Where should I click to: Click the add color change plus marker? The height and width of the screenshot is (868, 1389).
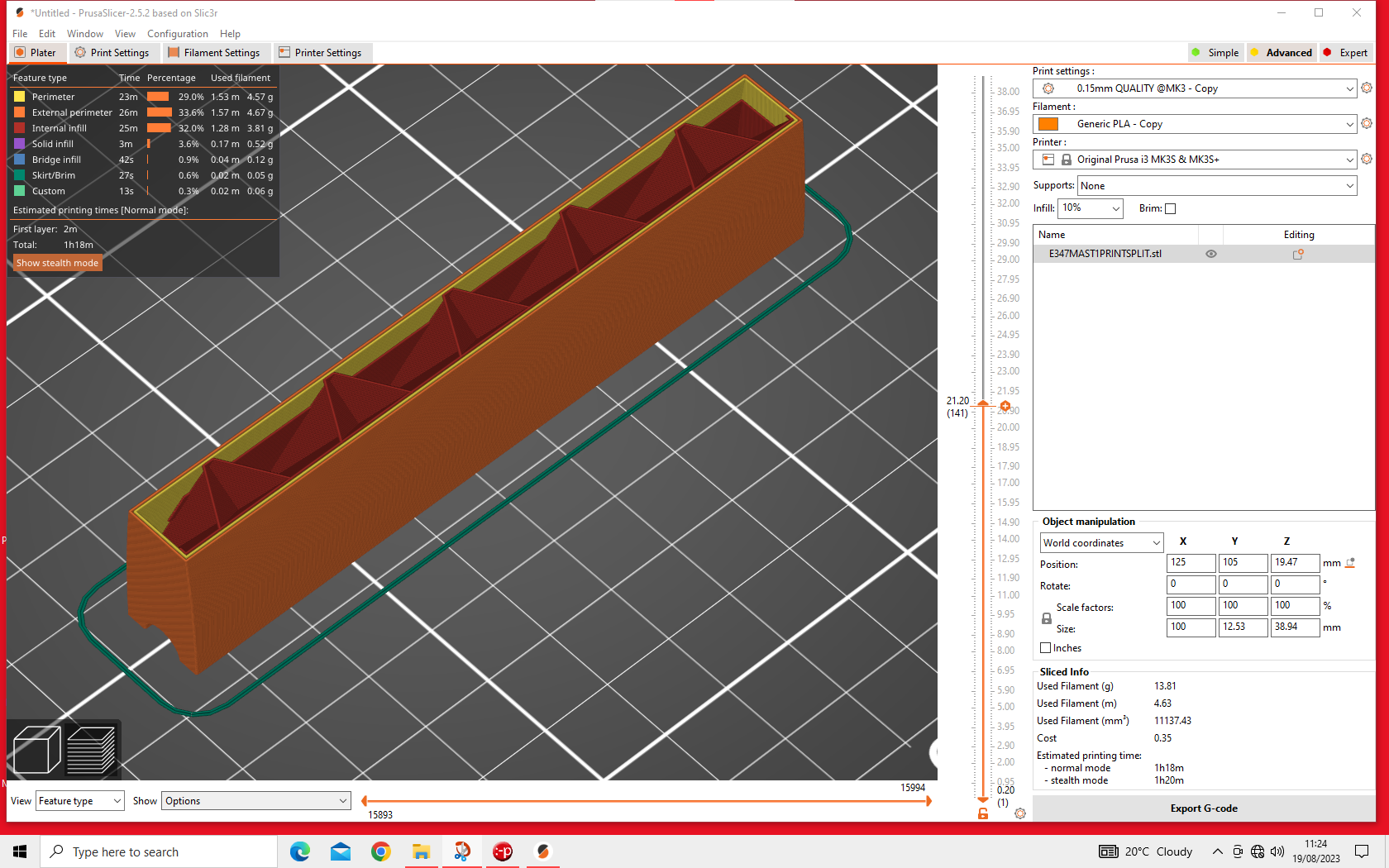(x=1005, y=406)
